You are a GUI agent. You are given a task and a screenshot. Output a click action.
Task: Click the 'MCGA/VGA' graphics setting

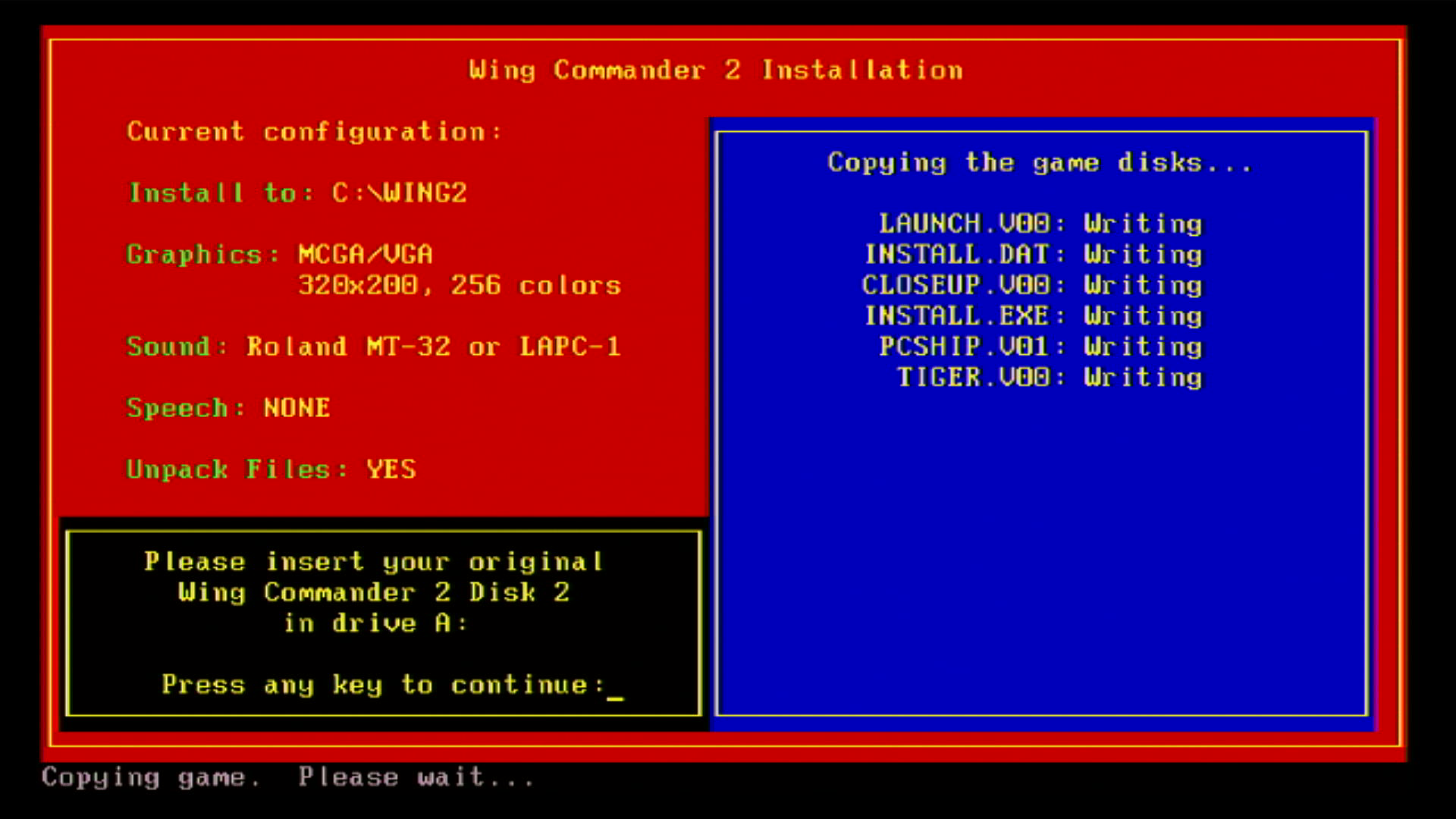[x=365, y=255]
